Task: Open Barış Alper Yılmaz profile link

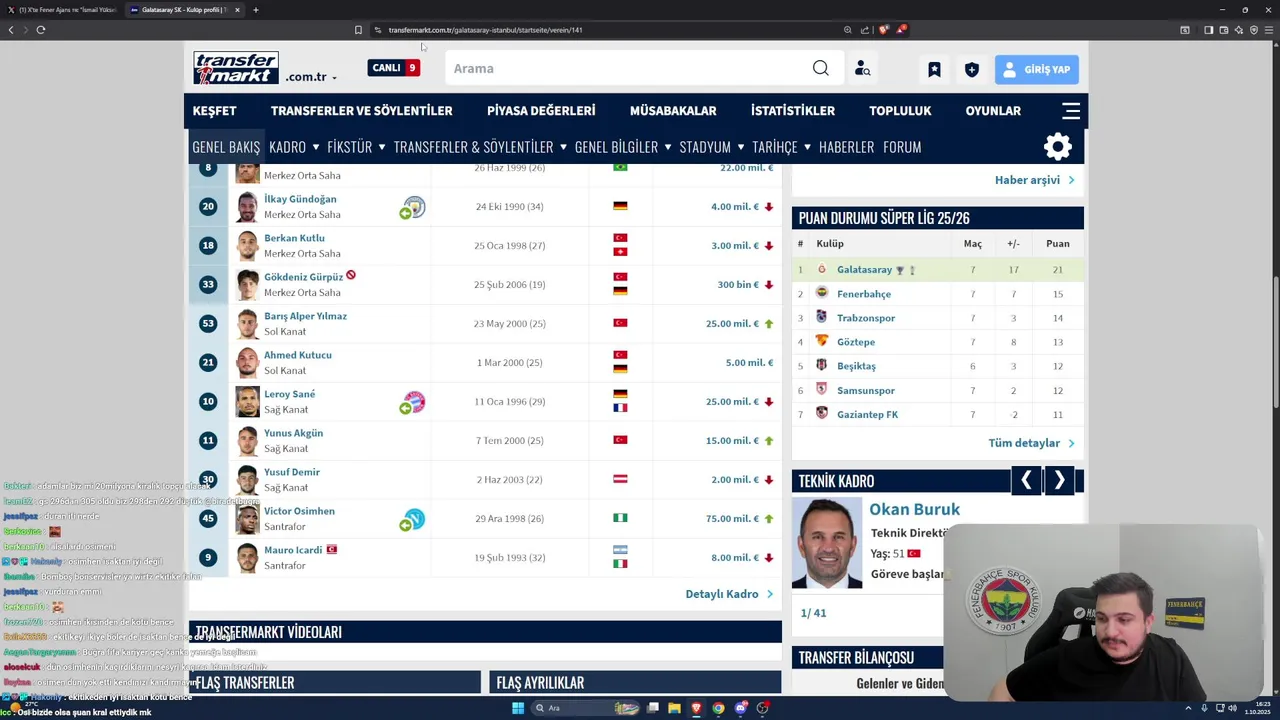Action: [305, 316]
